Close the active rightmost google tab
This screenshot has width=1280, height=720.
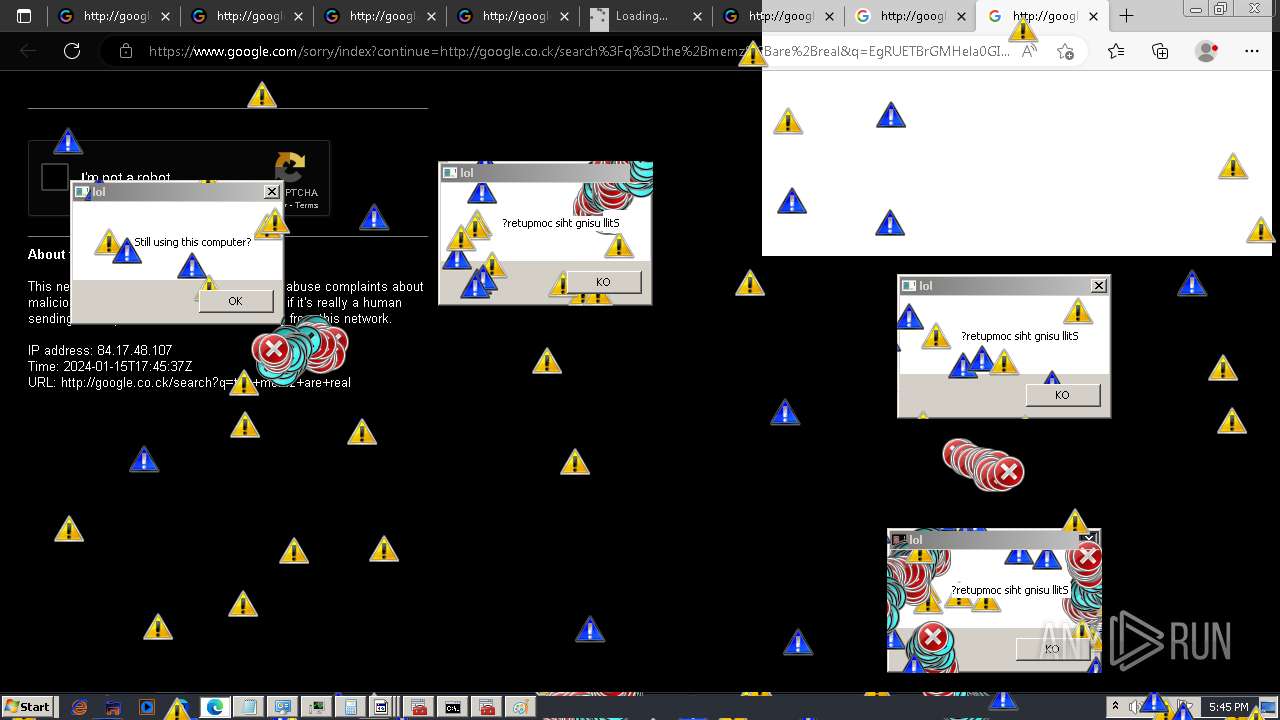1092,16
